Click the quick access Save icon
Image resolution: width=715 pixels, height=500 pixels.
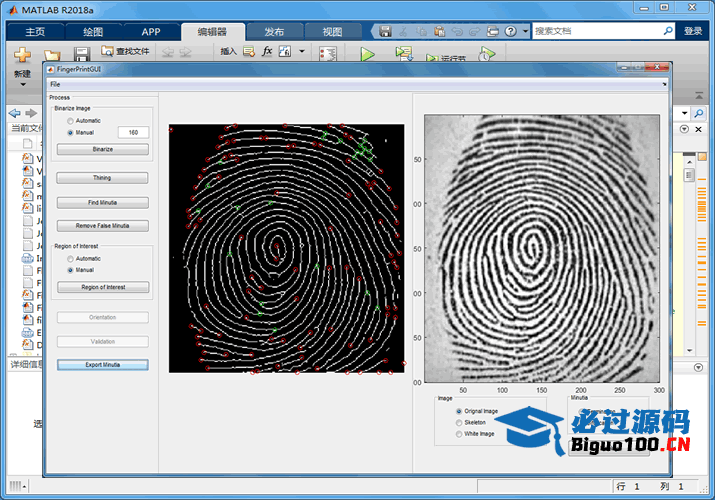click(x=385, y=31)
